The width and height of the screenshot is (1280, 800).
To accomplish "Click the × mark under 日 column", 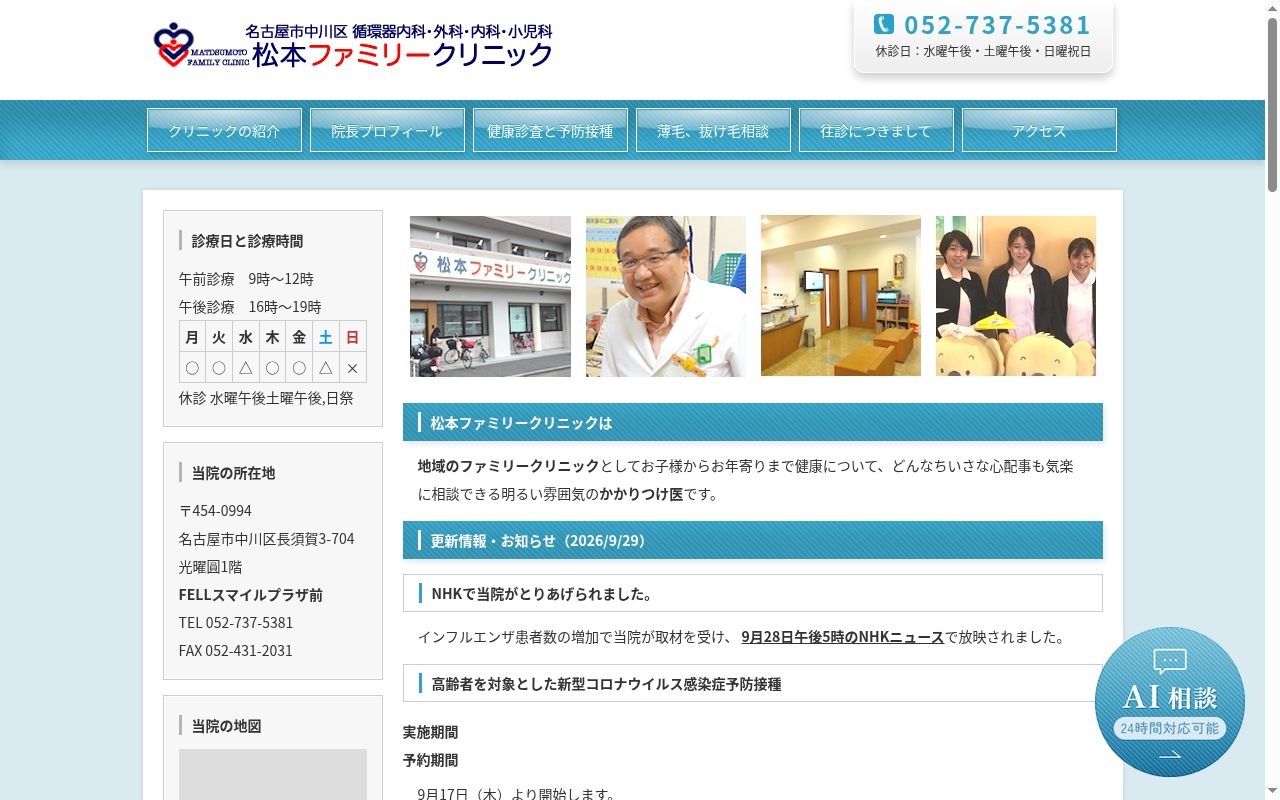I will [x=352, y=368].
